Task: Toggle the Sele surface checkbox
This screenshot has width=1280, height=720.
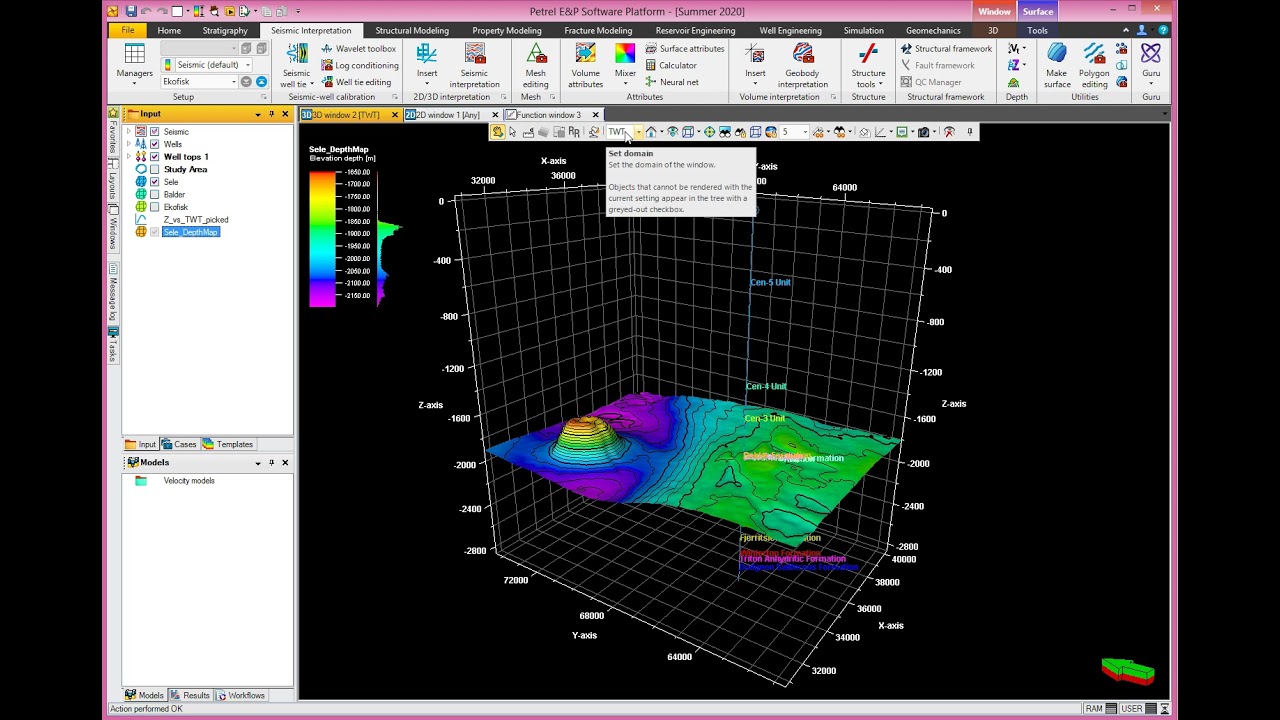Action: (154, 182)
